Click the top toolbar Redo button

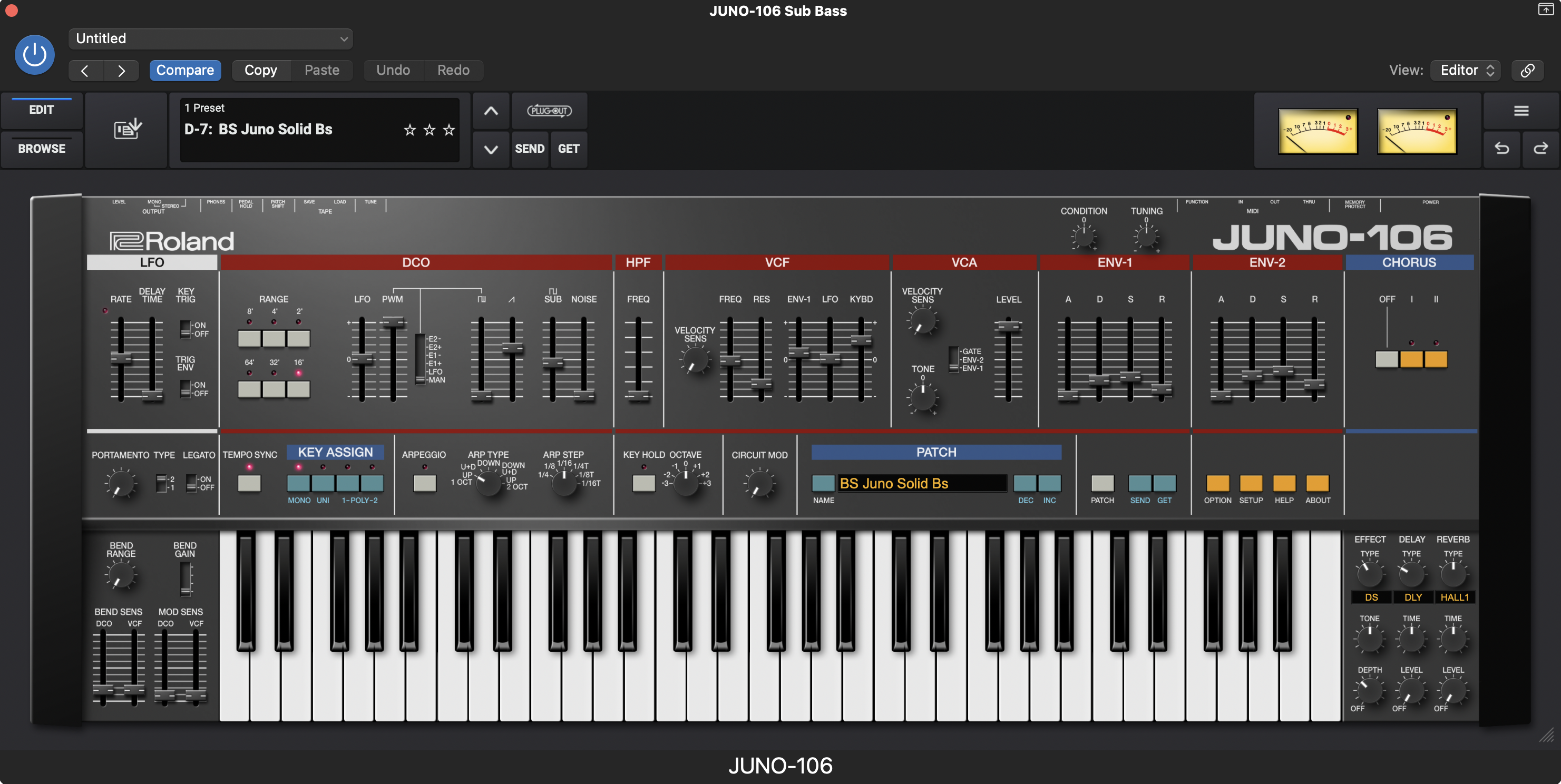tap(453, 70)
